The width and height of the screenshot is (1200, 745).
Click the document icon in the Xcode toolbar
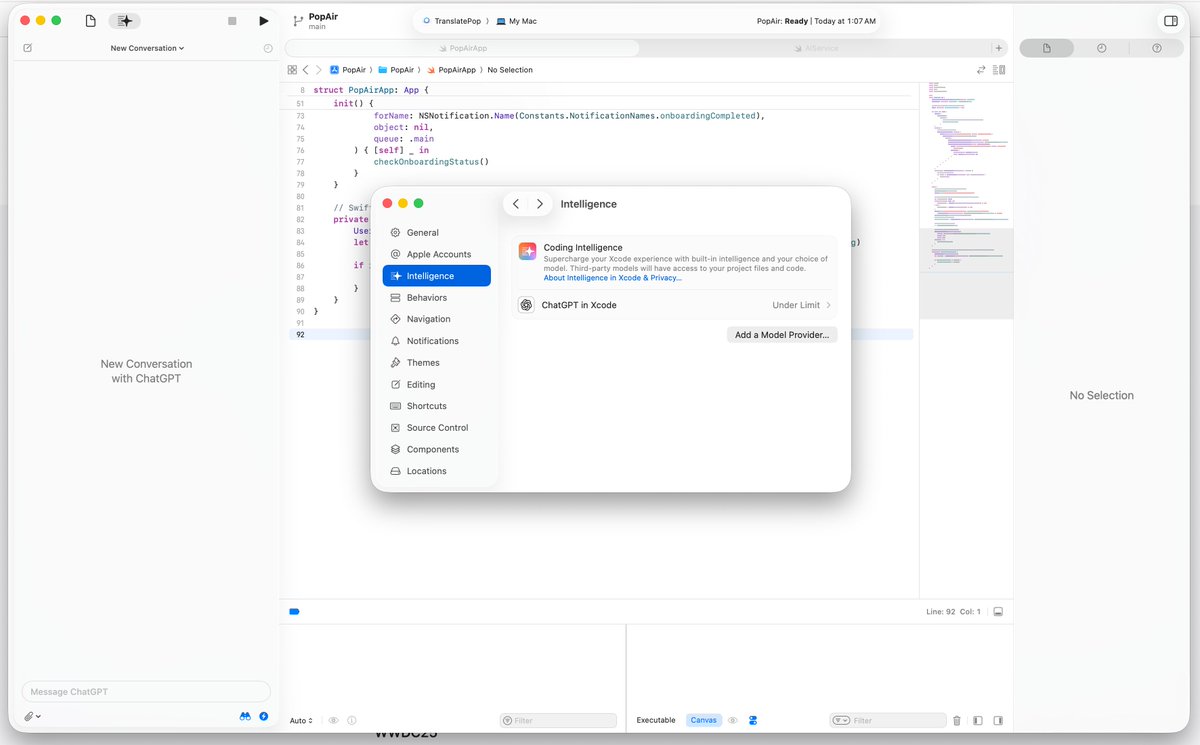91,21
